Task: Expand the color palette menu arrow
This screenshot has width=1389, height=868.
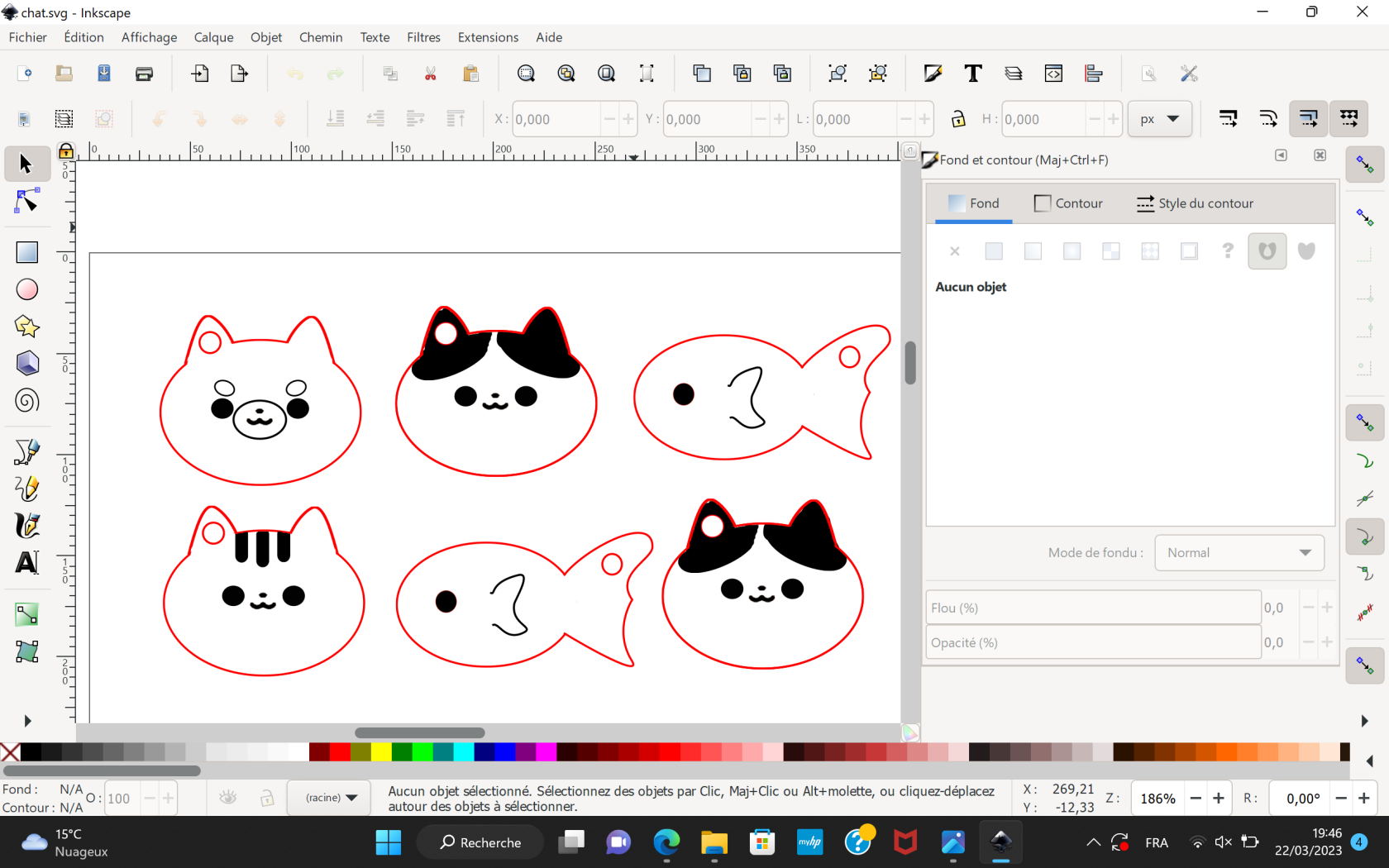Action: [1370, 761]
